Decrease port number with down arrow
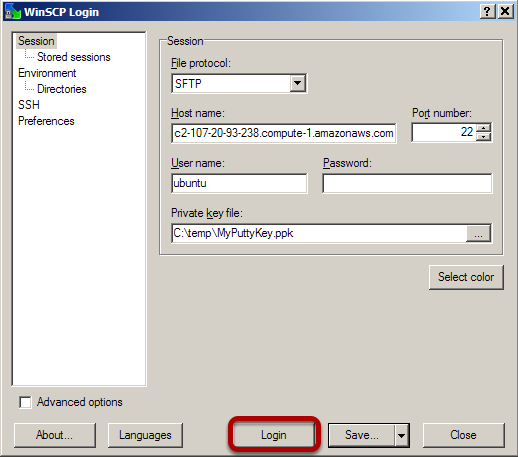This screenshot has width=518, height=457. pos(483,137)
